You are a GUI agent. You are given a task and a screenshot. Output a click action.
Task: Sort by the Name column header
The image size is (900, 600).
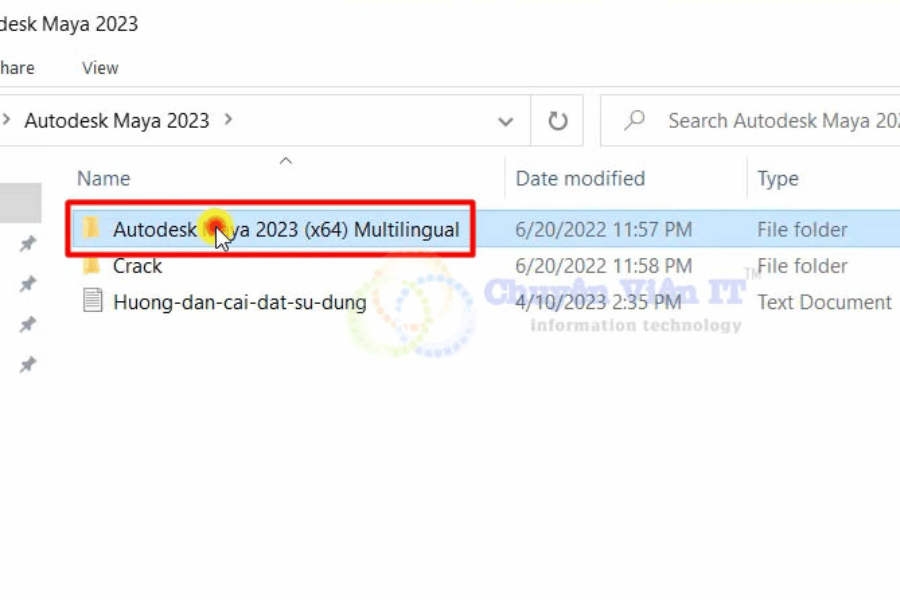point(104,179)
